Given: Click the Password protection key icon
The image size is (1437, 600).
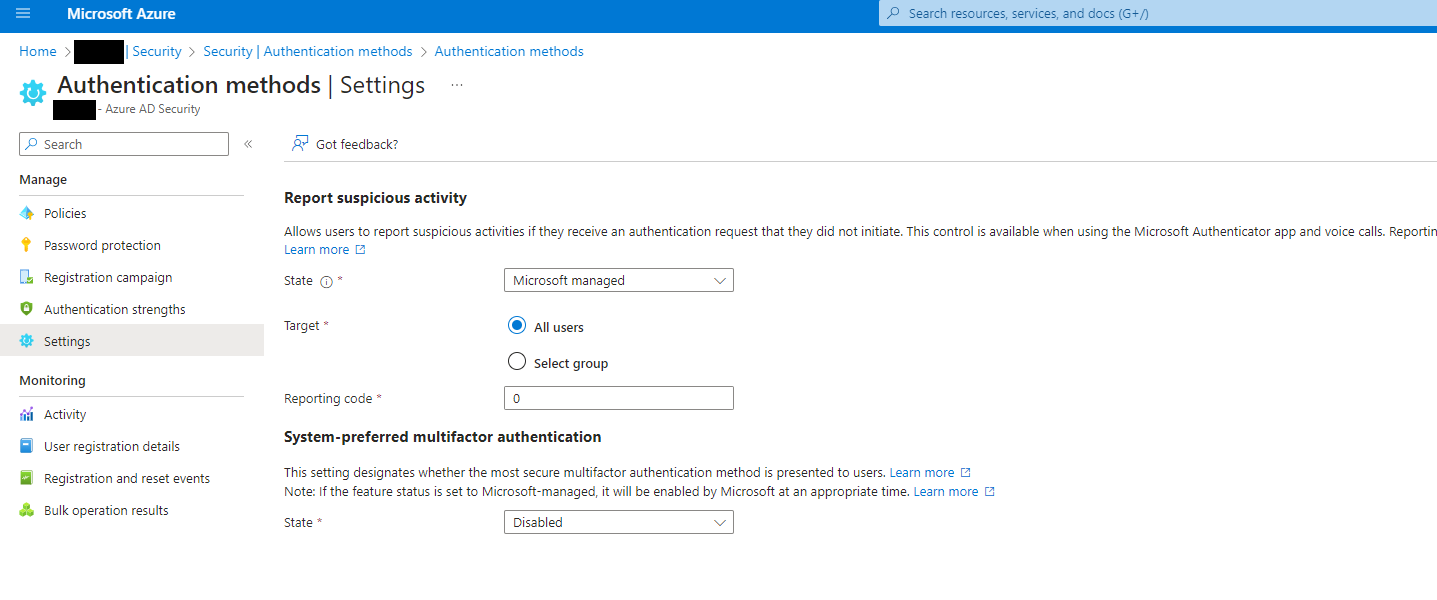Looking at the screenshot, I should coord(27,245).
